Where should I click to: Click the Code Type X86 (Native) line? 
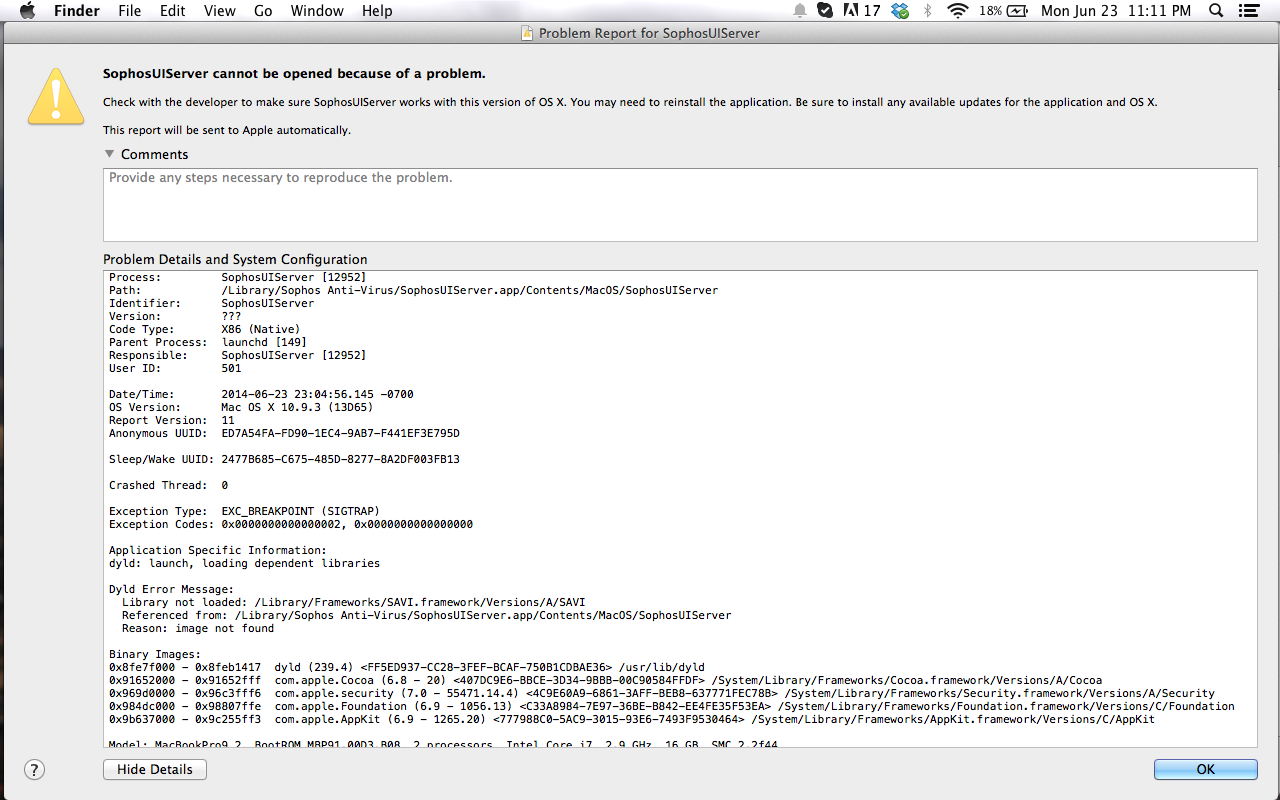204,329
